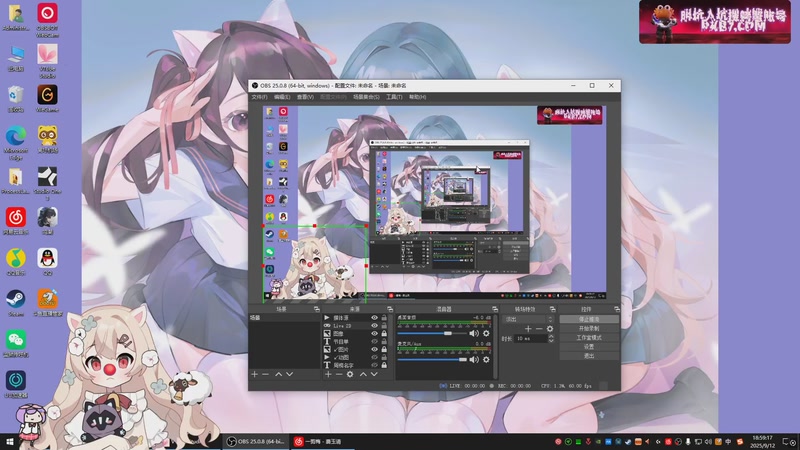The height and width of the screenshot is (450, 800).
Task: Click the 退出 button in OBS
Action: coord(589,356)
